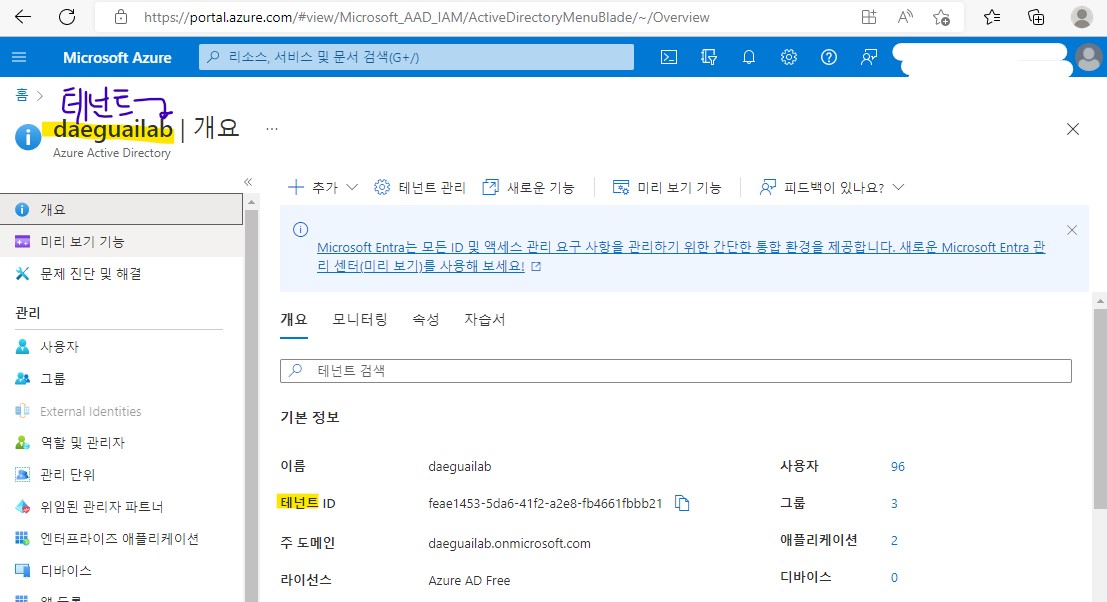Open the directories and subscriptions filter icon
1107x602 pixels.
[x=709, y=57]
